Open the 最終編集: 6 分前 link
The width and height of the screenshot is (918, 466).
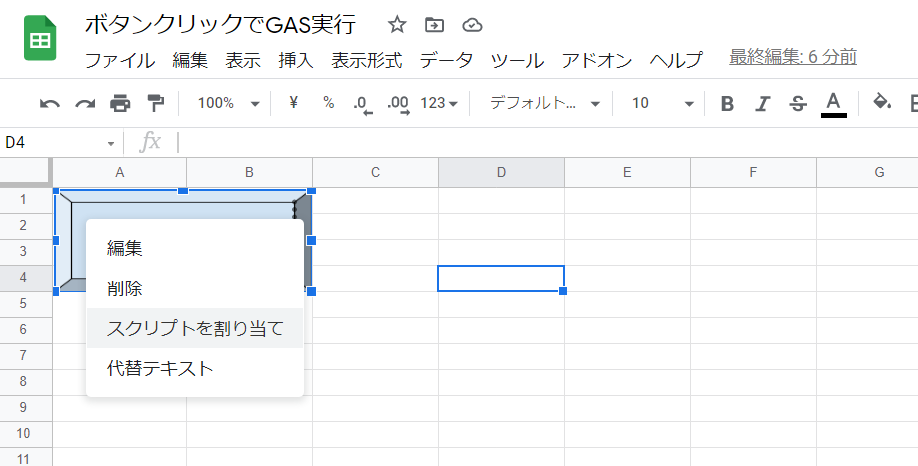tap(793, 57)
